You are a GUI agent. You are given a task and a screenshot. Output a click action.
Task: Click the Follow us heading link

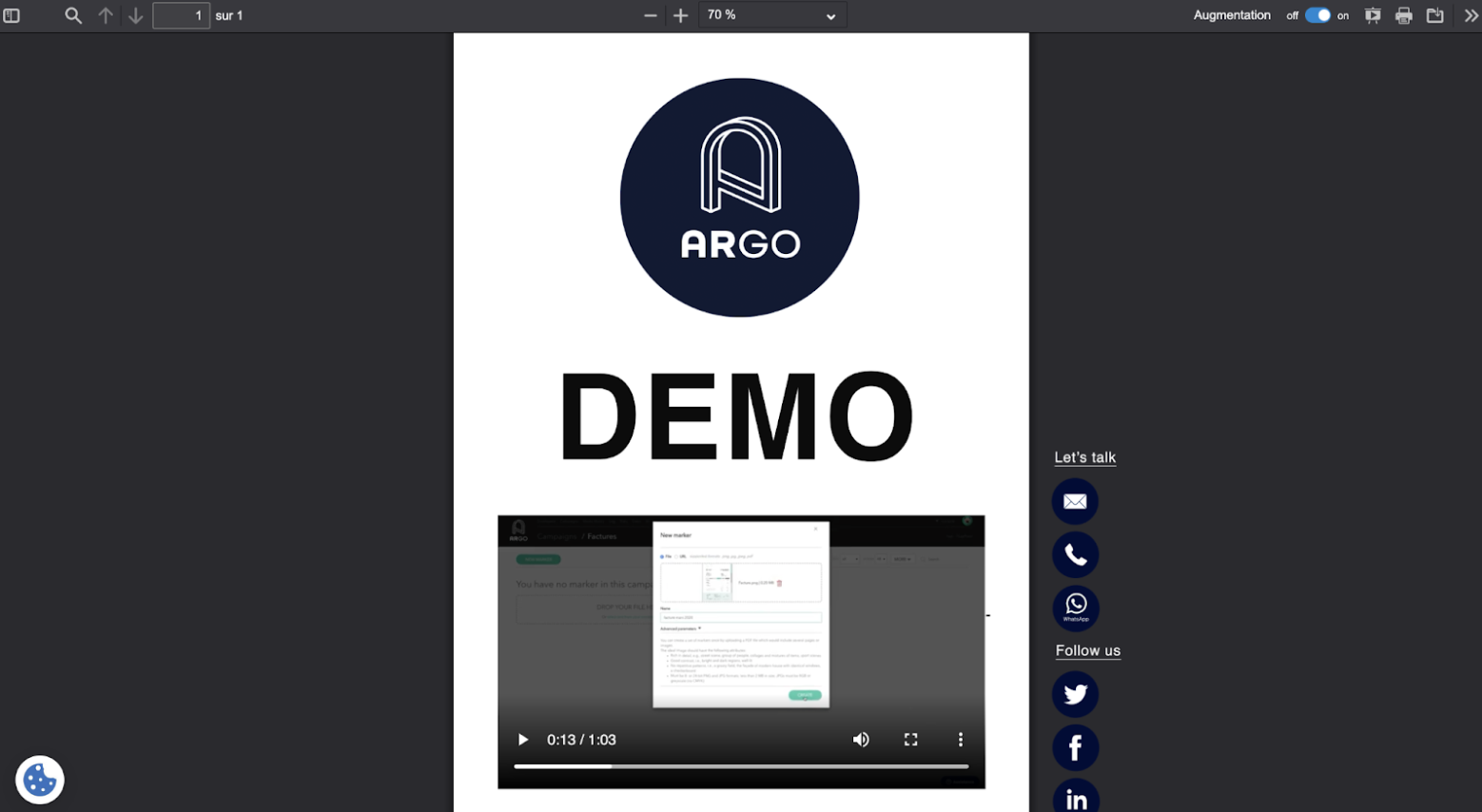coord(1088,651)
